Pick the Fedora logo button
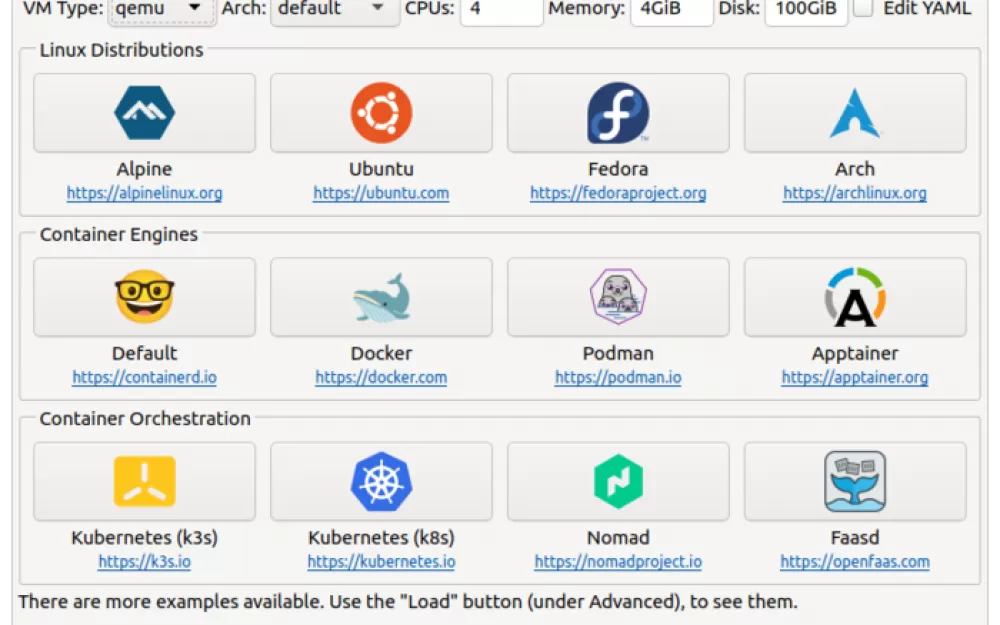Image resolution: width=1000 pixels, height=625 pixels. click(x=618, y=113)
